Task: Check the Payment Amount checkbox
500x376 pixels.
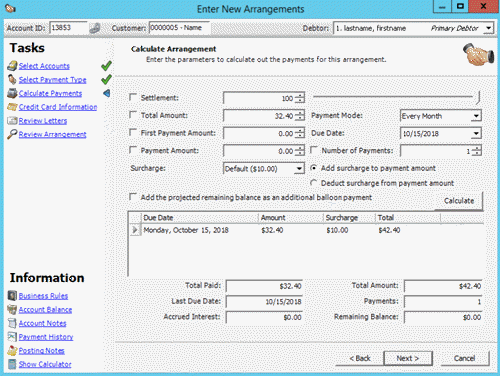Action: point(133,150)
